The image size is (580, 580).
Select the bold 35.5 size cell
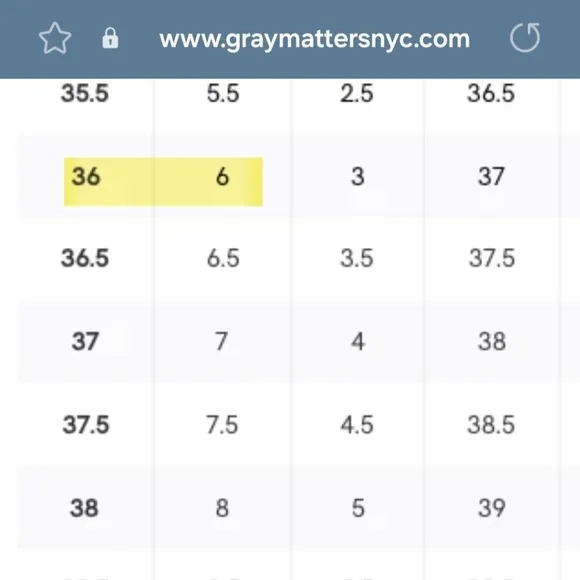coord(85,93)
